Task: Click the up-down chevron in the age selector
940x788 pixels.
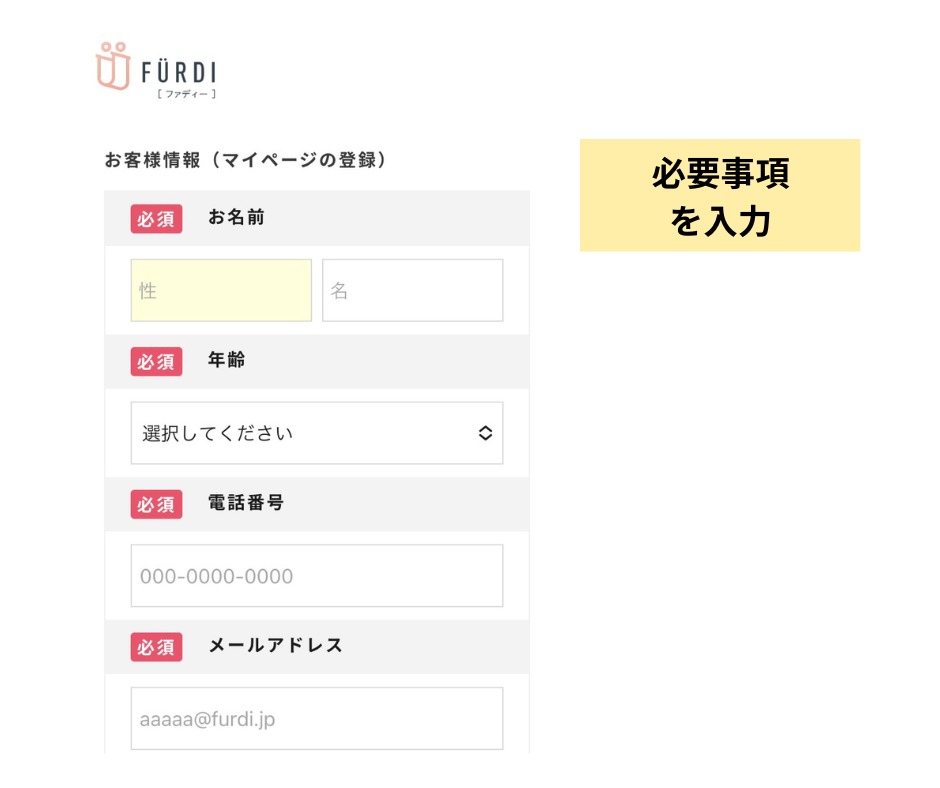Action: click(485, 433)
